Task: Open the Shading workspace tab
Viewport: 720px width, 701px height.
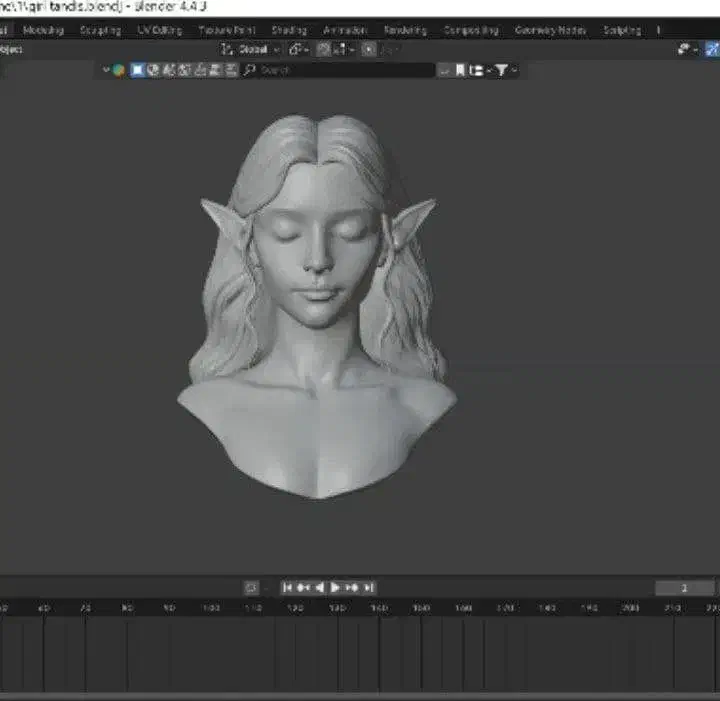Action: 289,30
